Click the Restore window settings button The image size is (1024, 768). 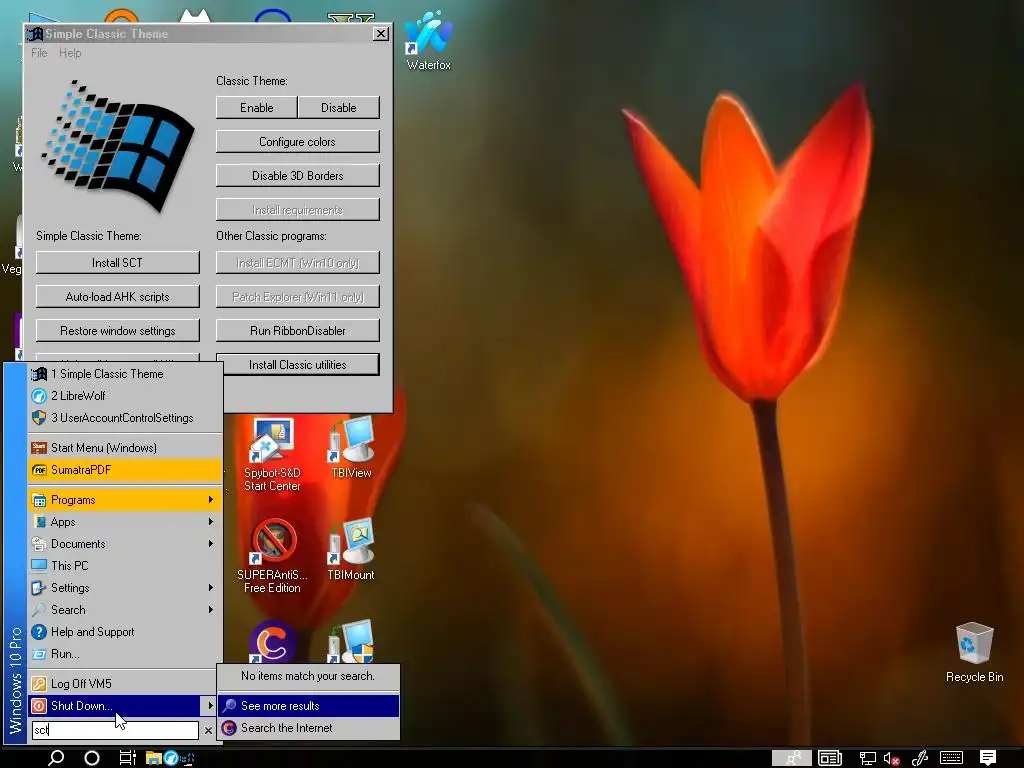click(118, 330)
